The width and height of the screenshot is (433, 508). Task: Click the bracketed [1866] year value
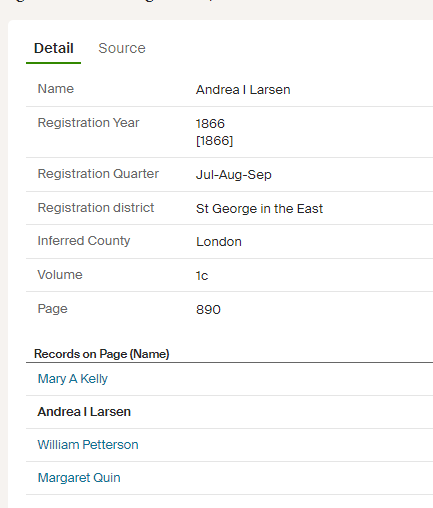[x=214, y=141]
